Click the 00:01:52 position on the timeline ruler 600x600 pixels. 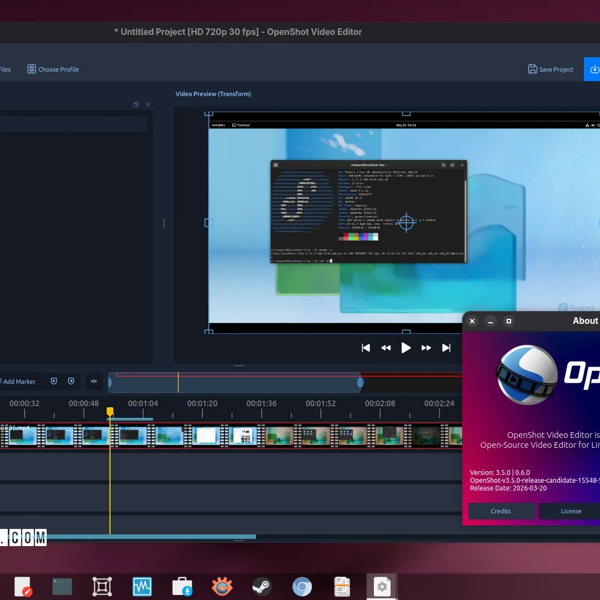click(321, 403)
